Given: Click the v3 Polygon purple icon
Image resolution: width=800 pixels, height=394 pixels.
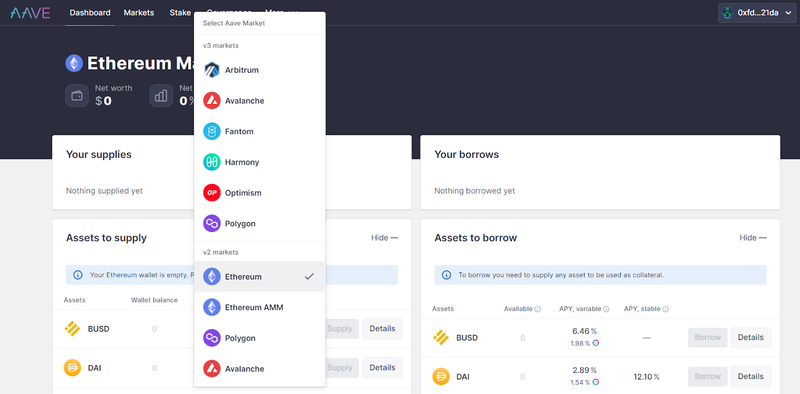Looking at the screenshot, I should pos(212,224).
